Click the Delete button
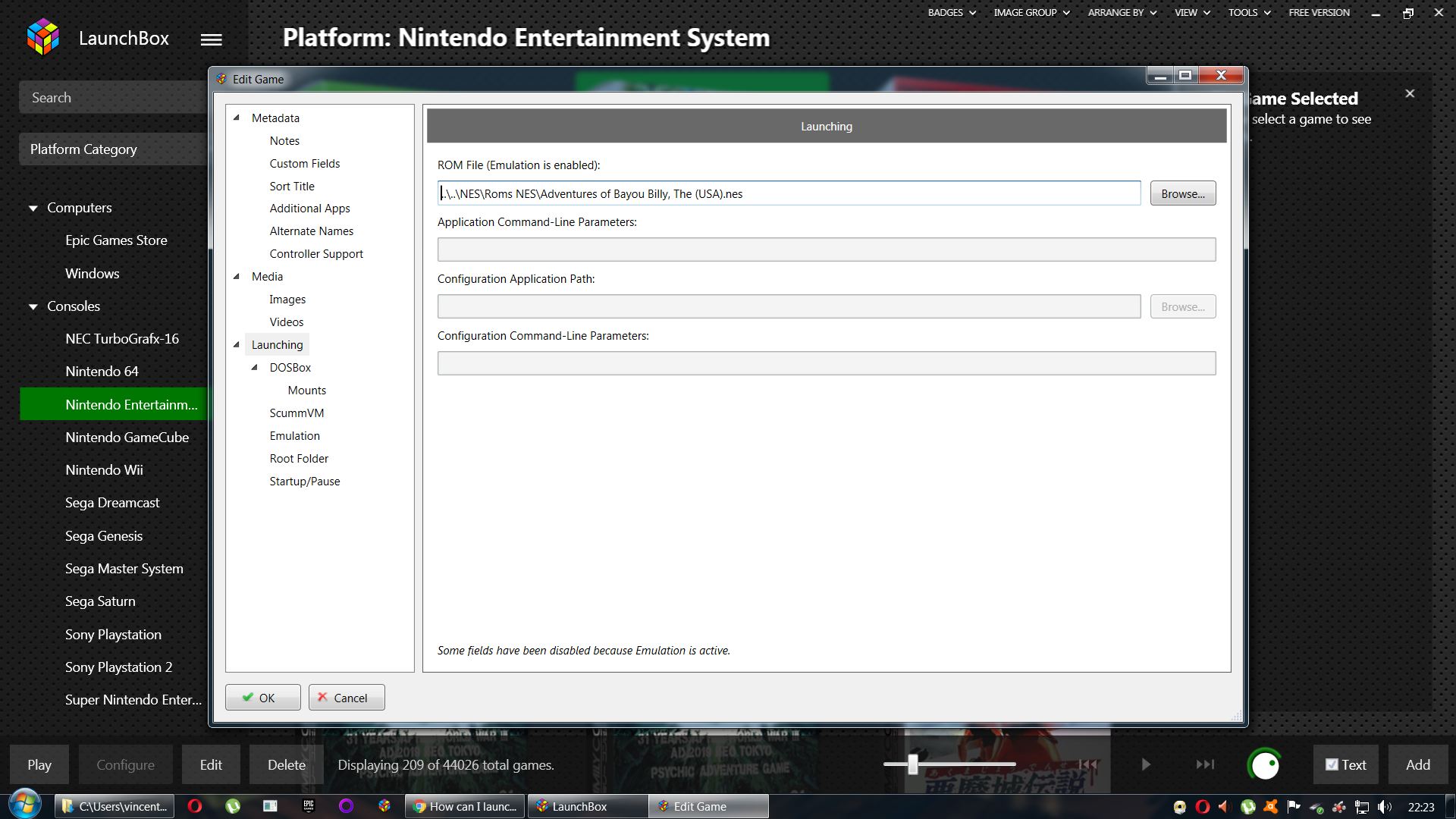Viewport: 1456px width, 819px height. [287, 764]
